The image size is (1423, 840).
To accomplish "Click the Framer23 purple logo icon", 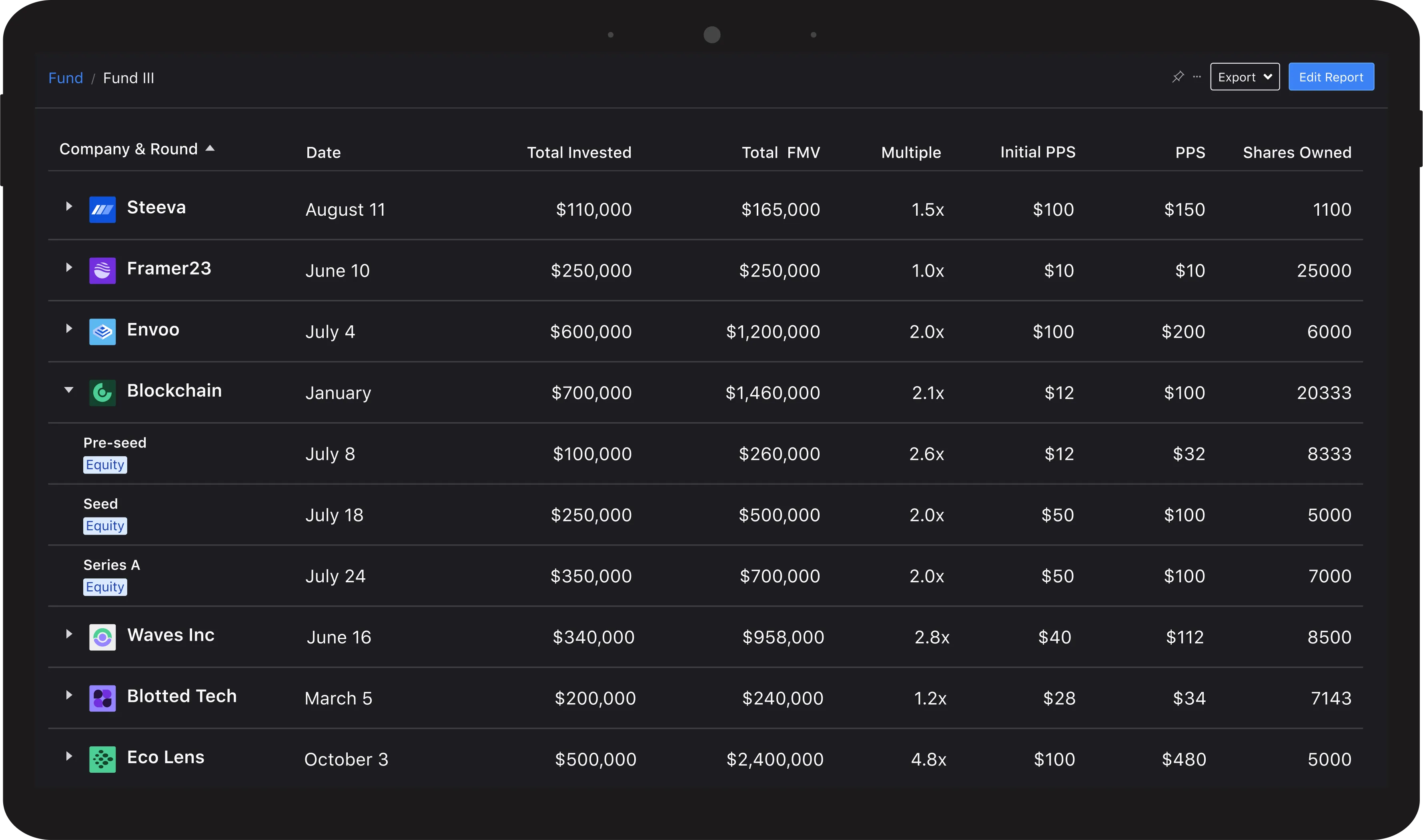I will coord(102,271).
